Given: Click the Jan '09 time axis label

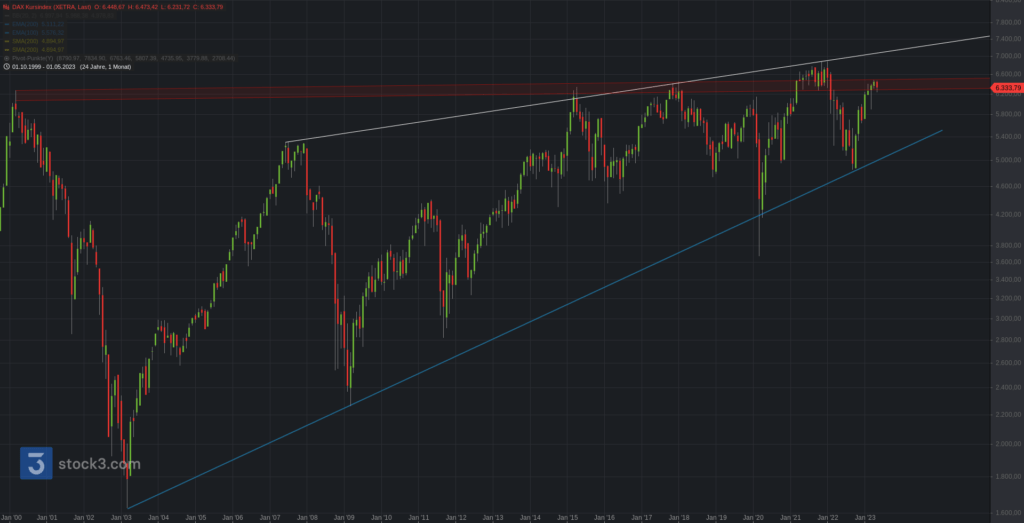Looking at the screenshot, I should (x=345, y=517).
